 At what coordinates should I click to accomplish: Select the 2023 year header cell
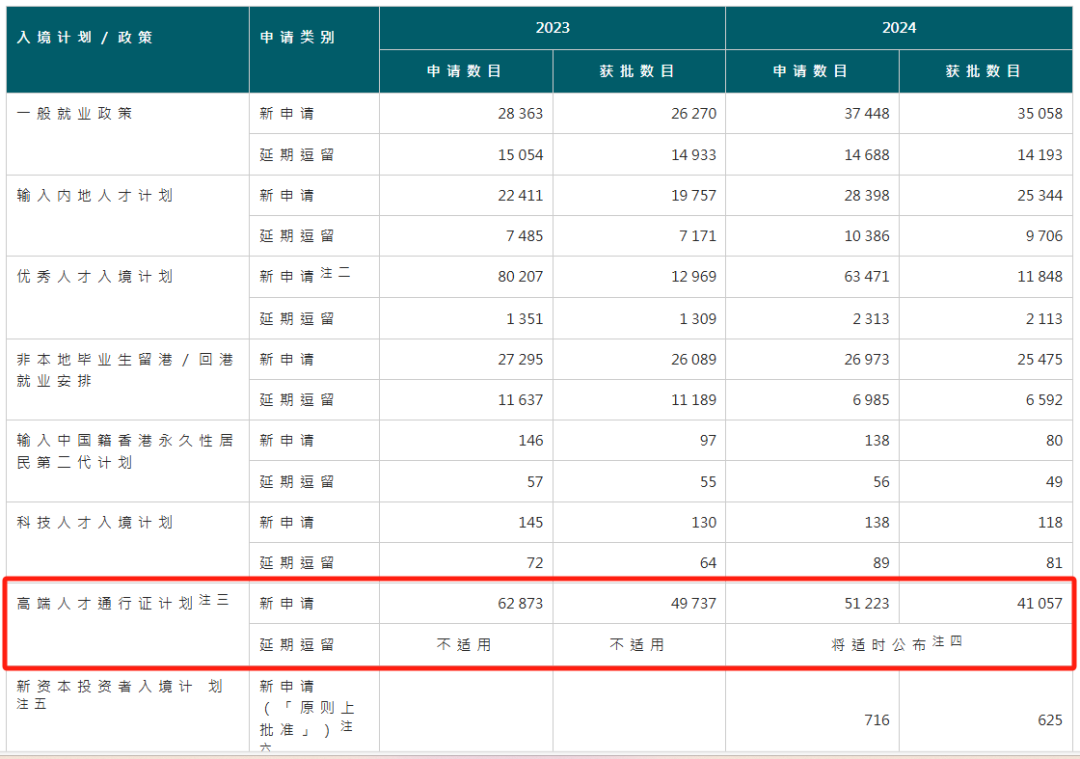click(x=552, y=28)
